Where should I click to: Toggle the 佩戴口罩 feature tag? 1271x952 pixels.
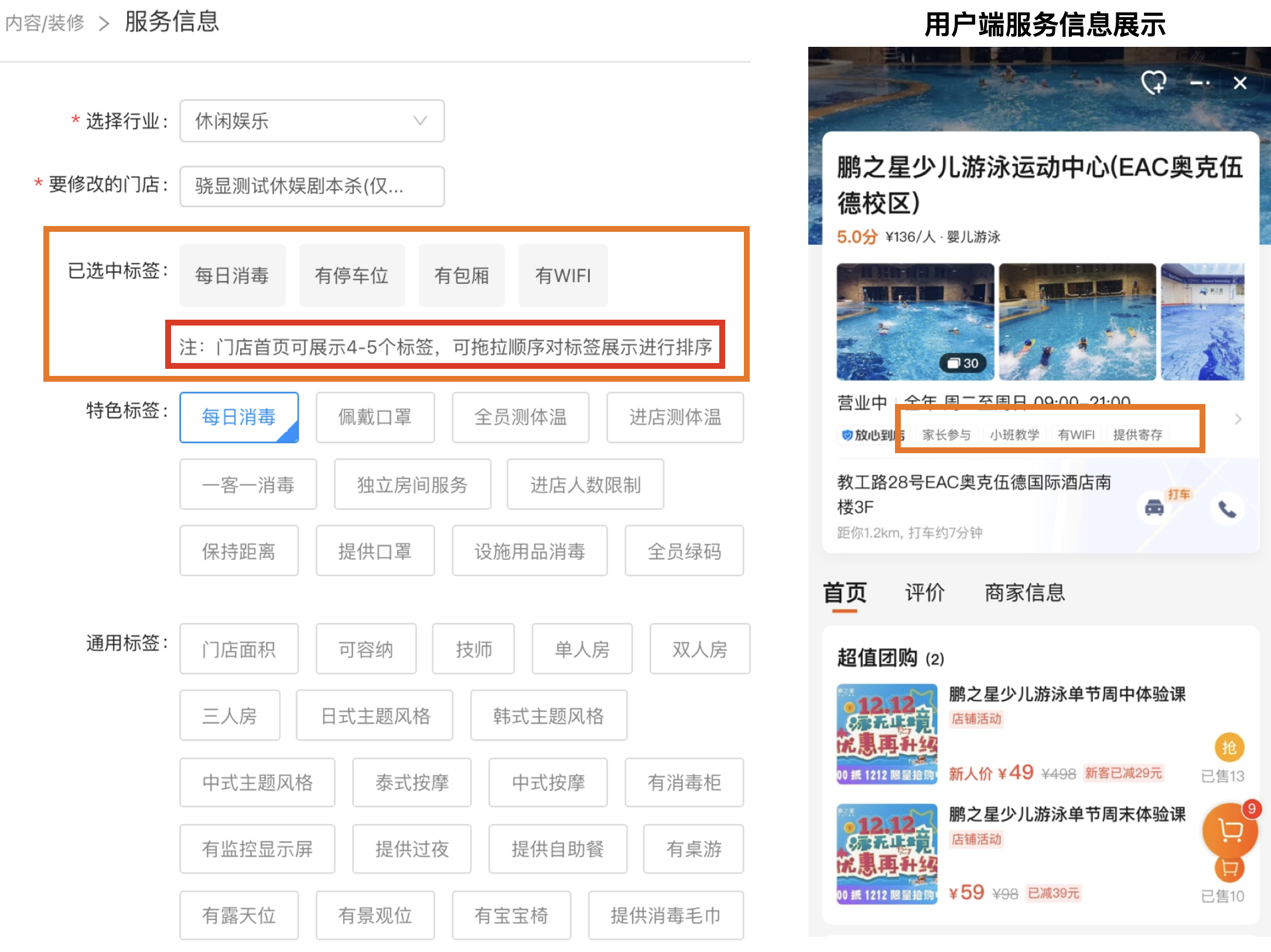(x=375, y=417)
